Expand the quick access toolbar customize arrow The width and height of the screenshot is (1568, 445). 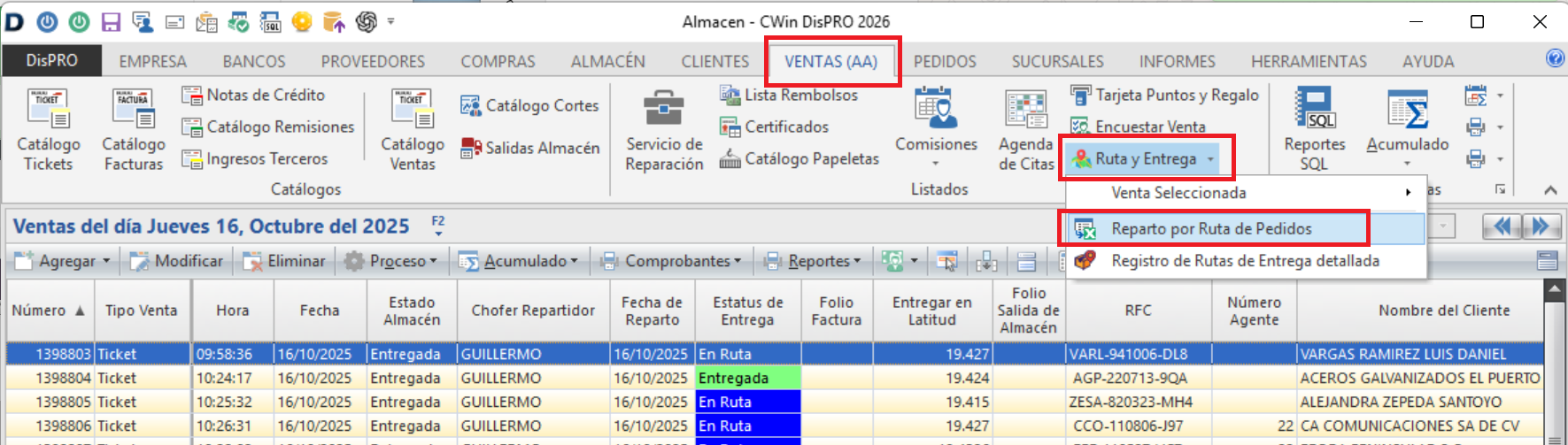(x=391, y=21)
